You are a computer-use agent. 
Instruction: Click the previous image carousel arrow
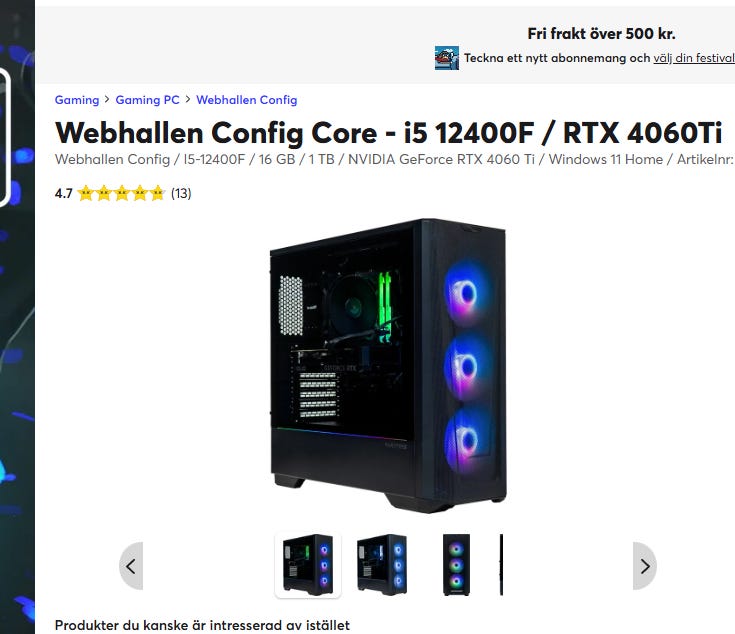click(x=131, y=566)
